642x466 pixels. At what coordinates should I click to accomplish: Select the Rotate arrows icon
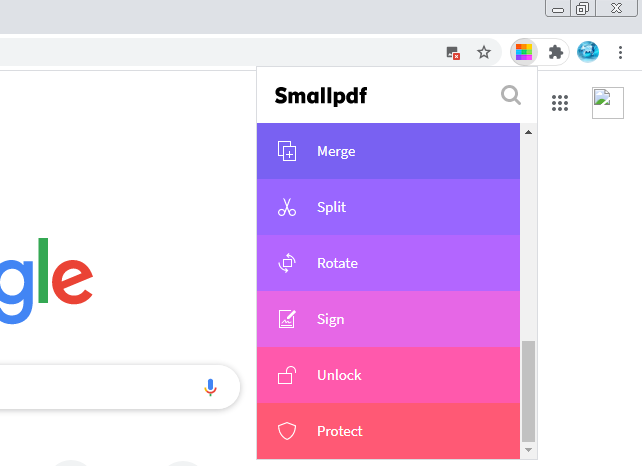(287, 263)
